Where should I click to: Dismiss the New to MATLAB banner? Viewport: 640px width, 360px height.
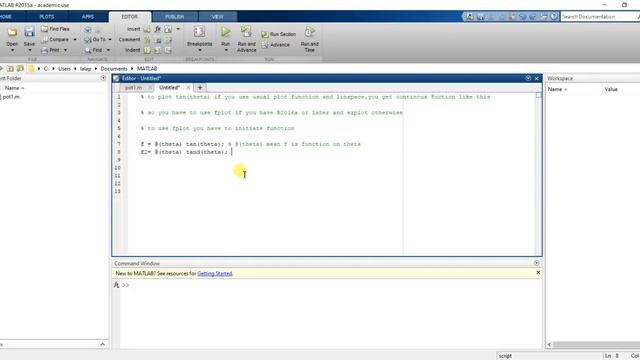[x=538, y=273]
